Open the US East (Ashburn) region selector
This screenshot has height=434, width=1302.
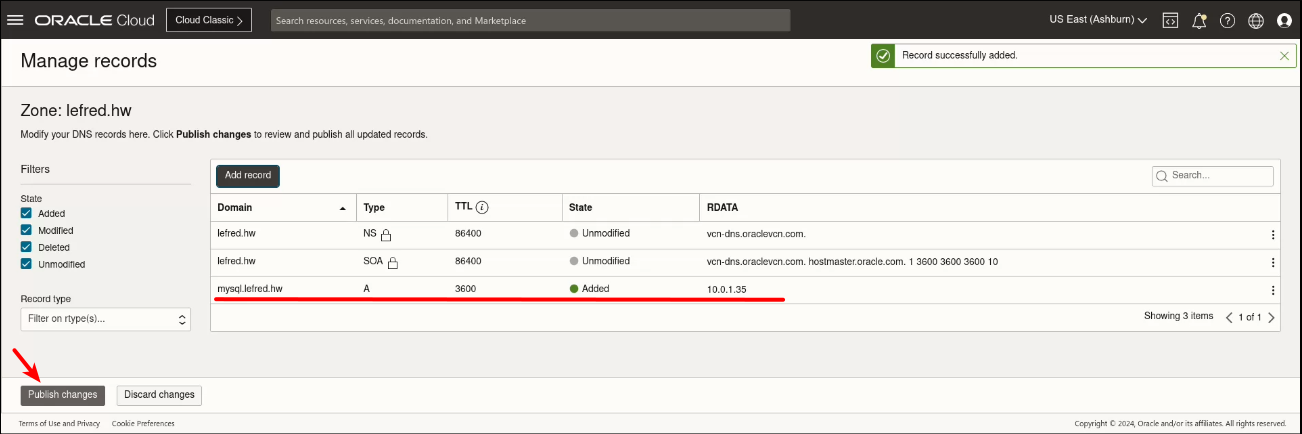coord(1097,20)
